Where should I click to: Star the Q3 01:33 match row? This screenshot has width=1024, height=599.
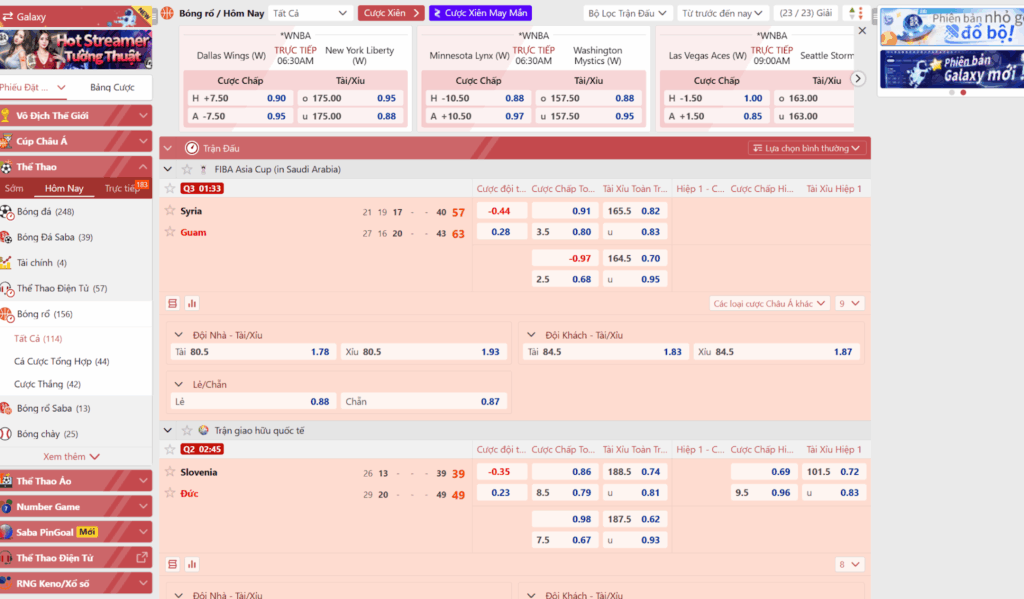170,188
